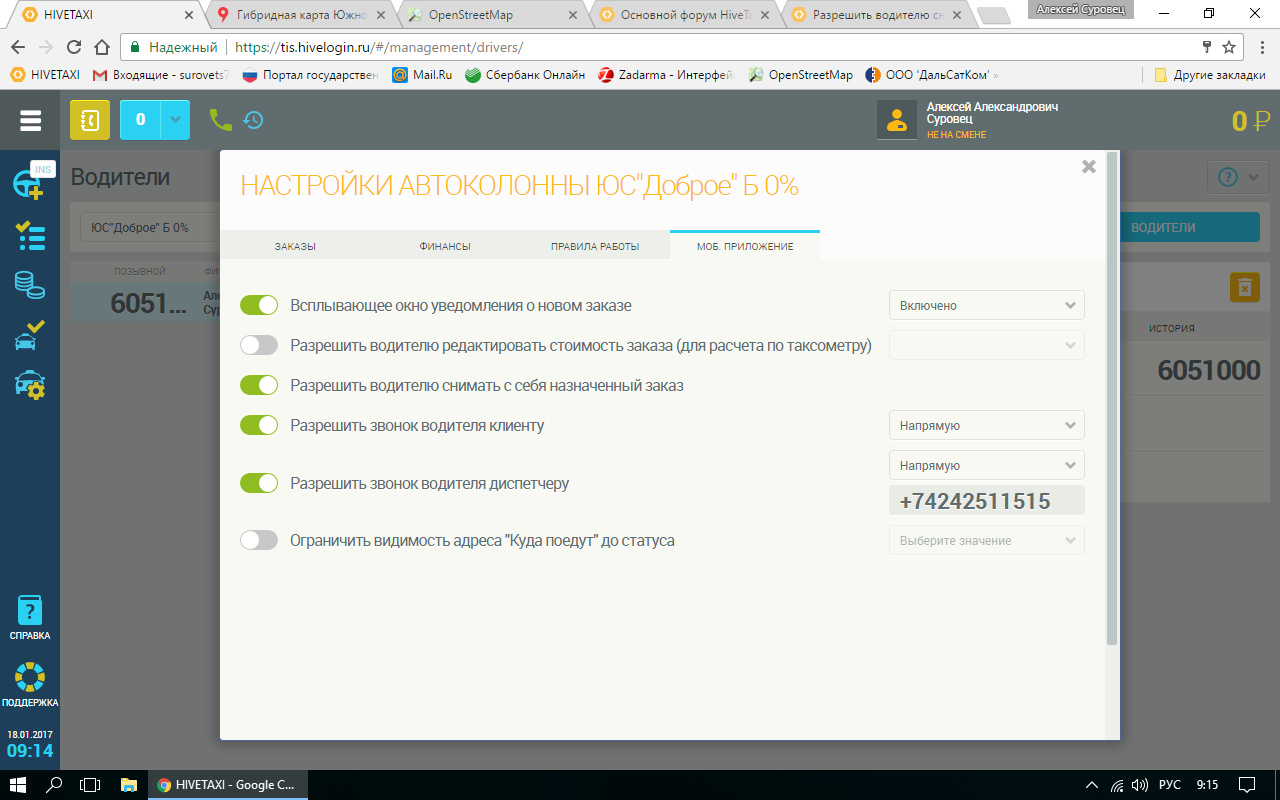Open Справка help in sidebar
The width and height of the screenshot is (1280, 800).
click(30, 617)
